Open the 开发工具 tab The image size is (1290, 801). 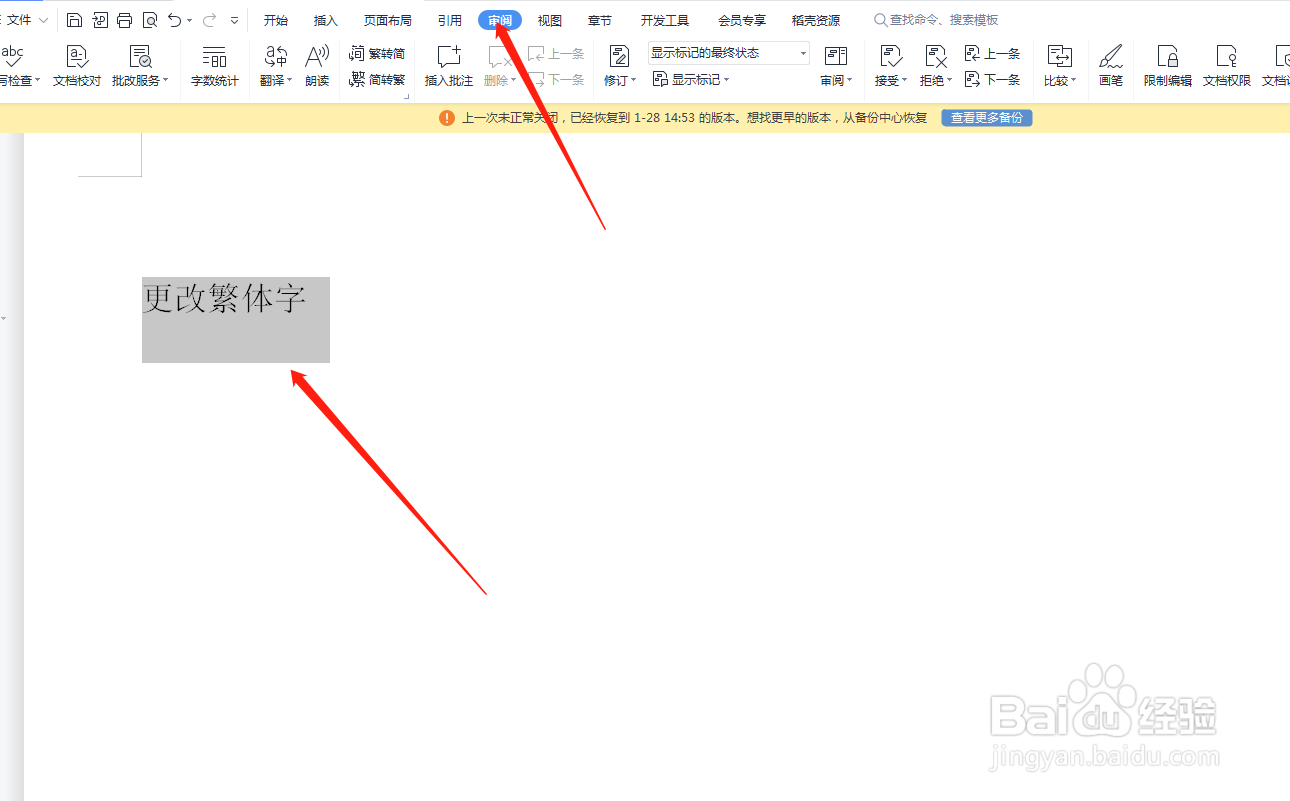point(665,20)
